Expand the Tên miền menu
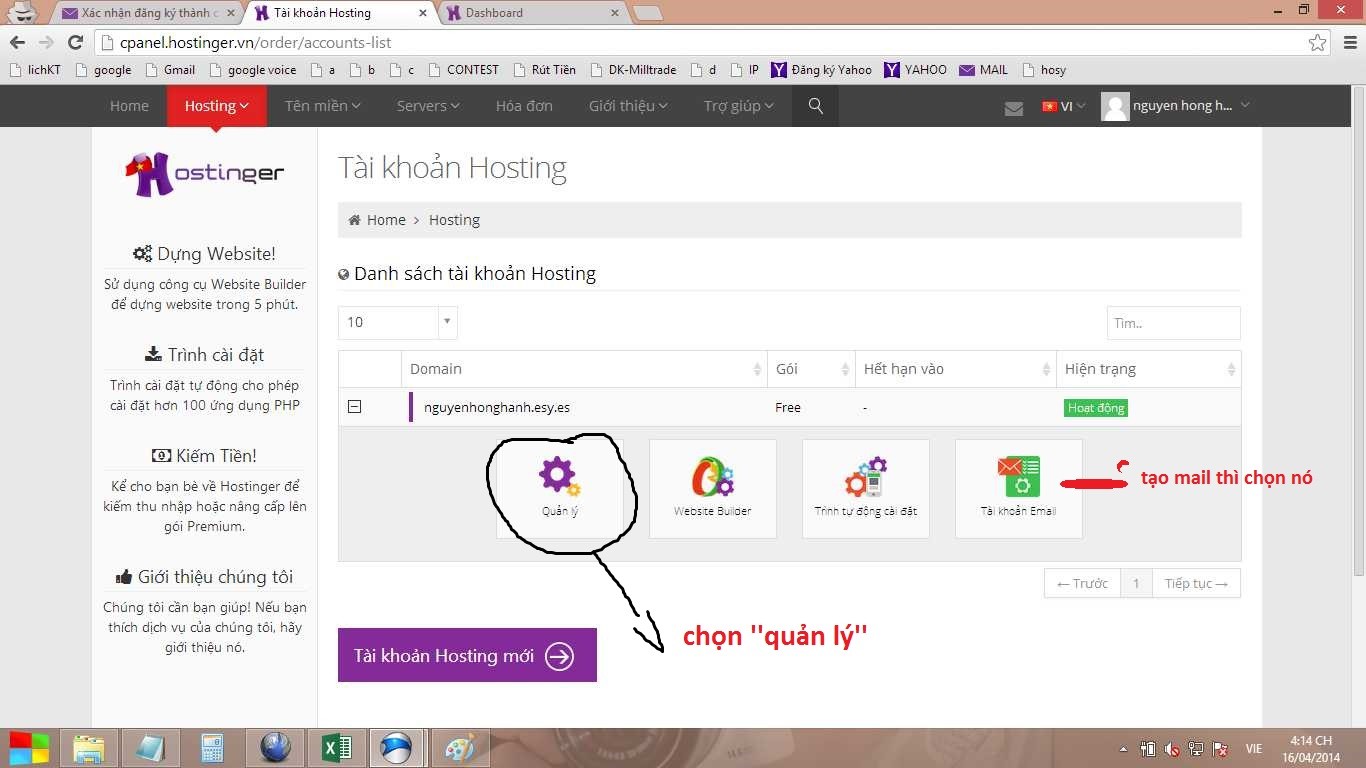The height and width of the screenshot is (768, 1366). (x=323, y=106)
